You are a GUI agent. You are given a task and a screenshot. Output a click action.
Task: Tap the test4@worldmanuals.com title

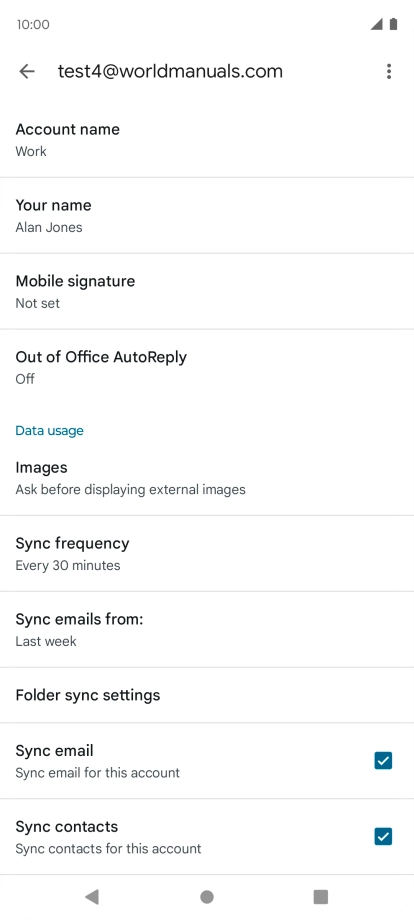(x=170, y=72)
